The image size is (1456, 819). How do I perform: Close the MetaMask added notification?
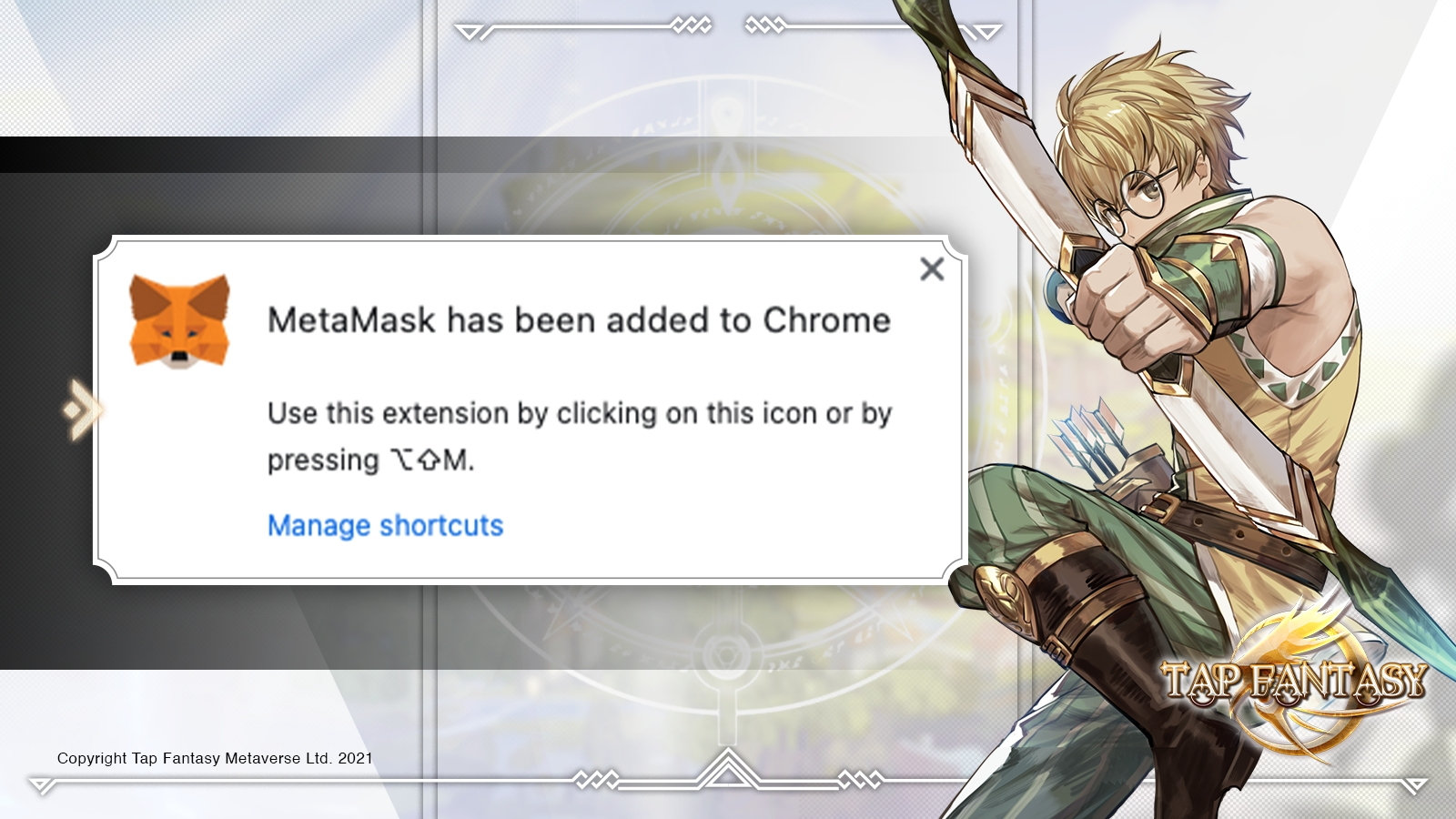pos(932,268)
